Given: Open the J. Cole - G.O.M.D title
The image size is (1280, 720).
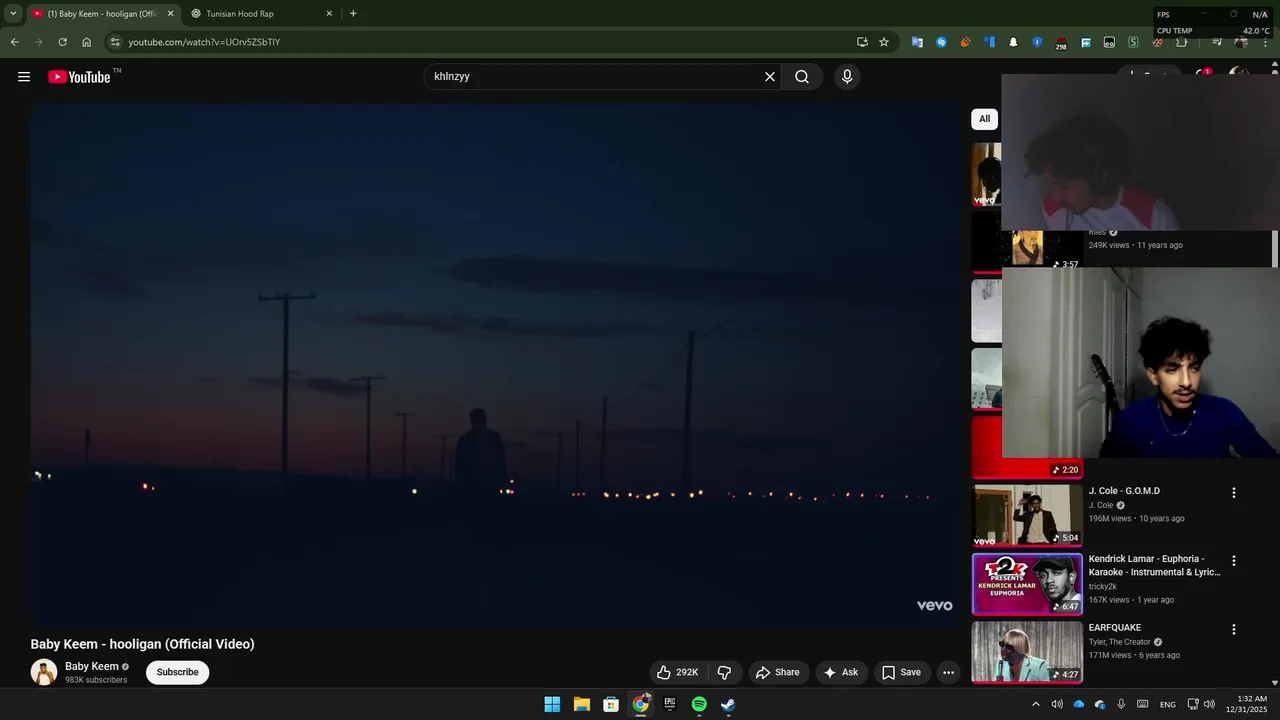Looking at the screenshot, I should (x=1124, y=491).
